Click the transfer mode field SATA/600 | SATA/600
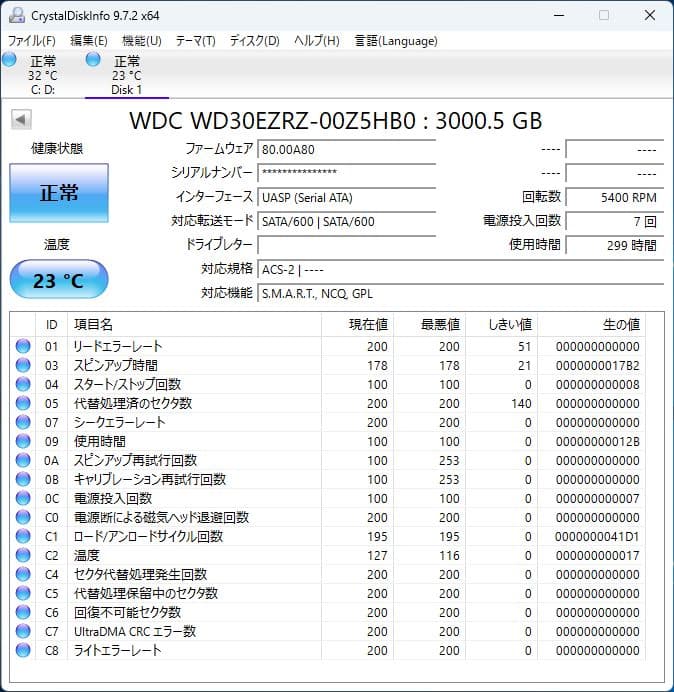This screenshot has width=674, height=692. point(346,221)
